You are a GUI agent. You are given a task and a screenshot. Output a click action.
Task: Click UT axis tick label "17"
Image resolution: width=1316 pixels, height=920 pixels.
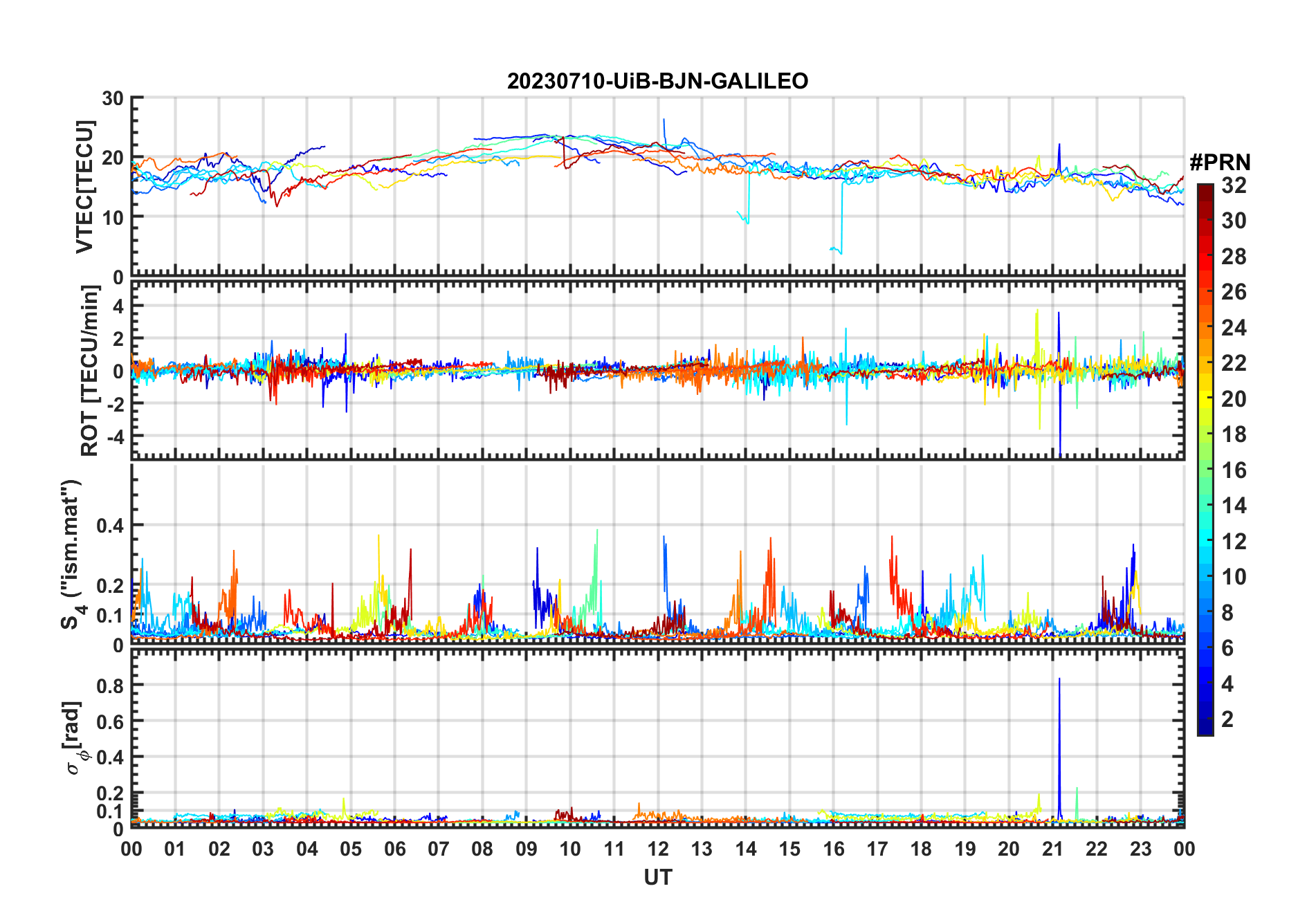877,849
